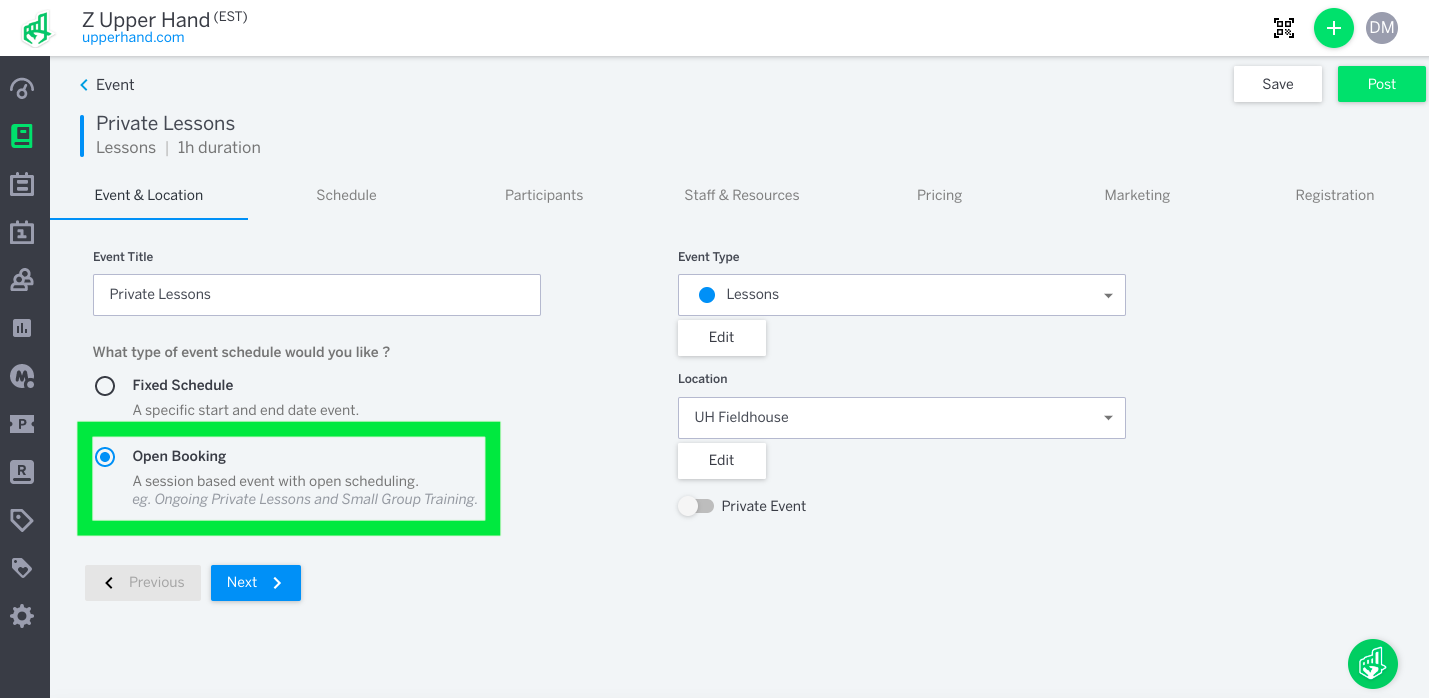Open the calendar day icon in sidebar

click(22, 232)
